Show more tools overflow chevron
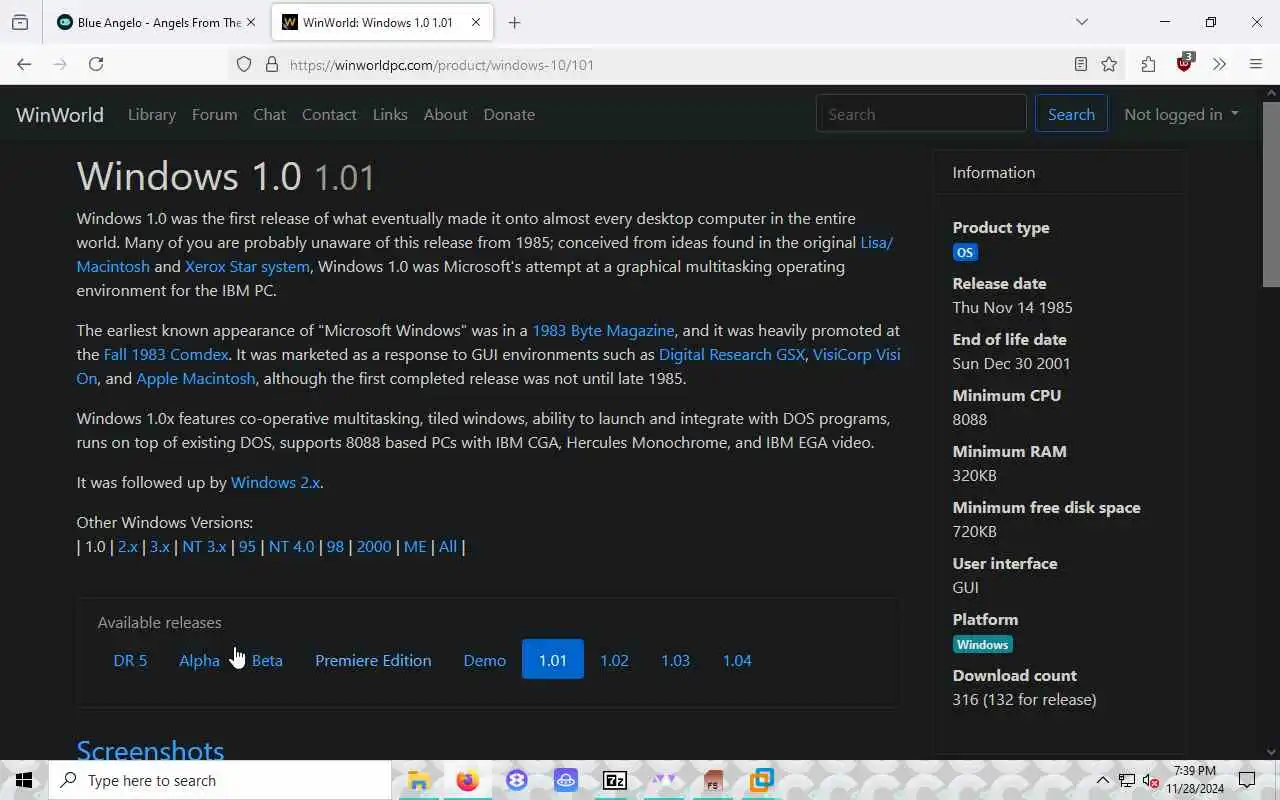Screen dimensions: 1280x800 (x=1219, y=64)
